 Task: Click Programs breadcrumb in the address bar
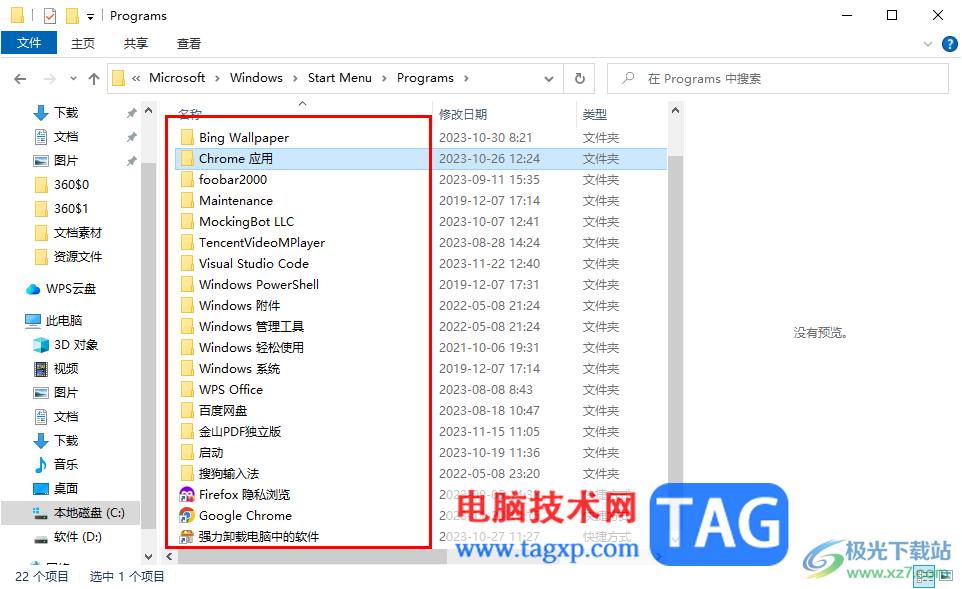[425, 78]
